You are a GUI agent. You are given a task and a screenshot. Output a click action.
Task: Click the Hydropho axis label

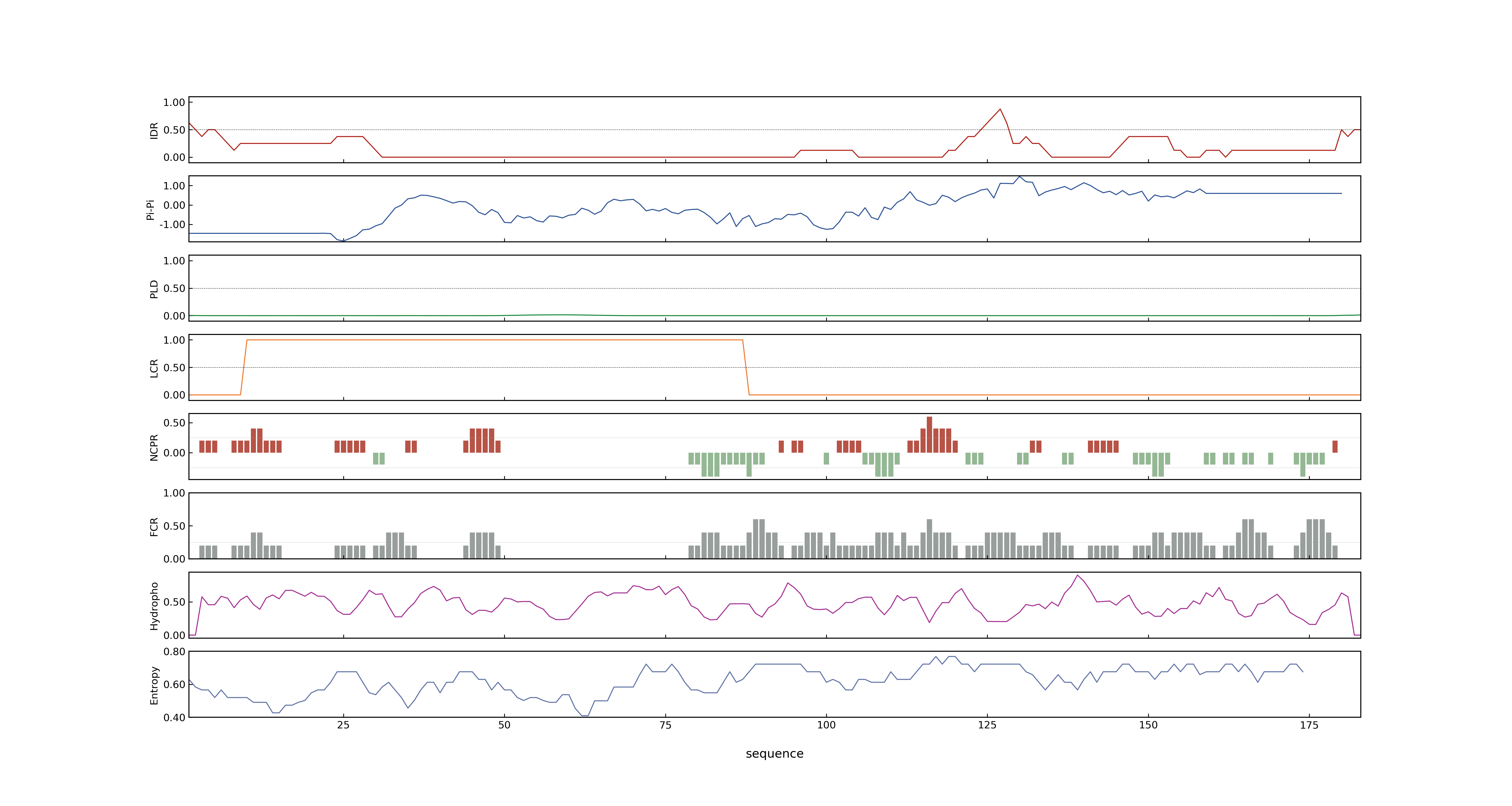[x=154, y=606]
